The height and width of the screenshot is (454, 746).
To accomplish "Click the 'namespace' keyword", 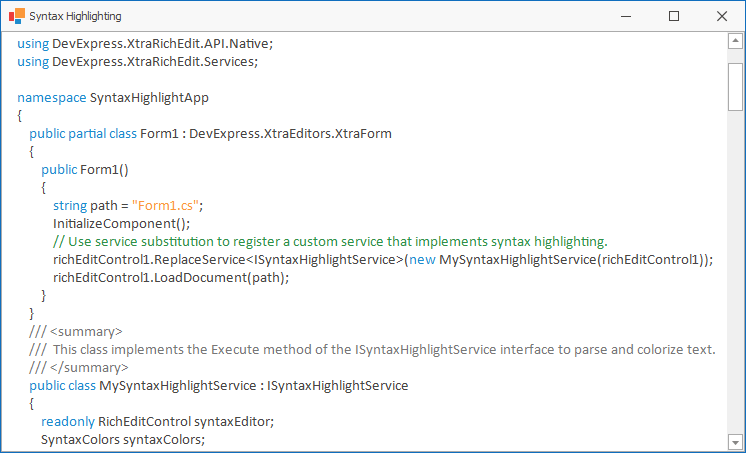I will point(52,98).
